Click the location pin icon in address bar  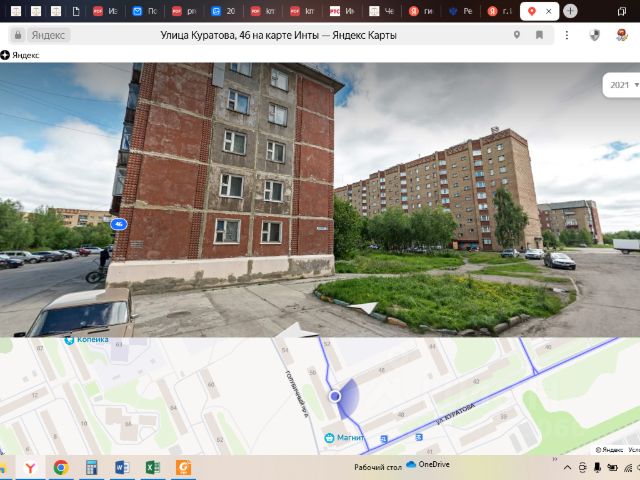click(517, 35)
